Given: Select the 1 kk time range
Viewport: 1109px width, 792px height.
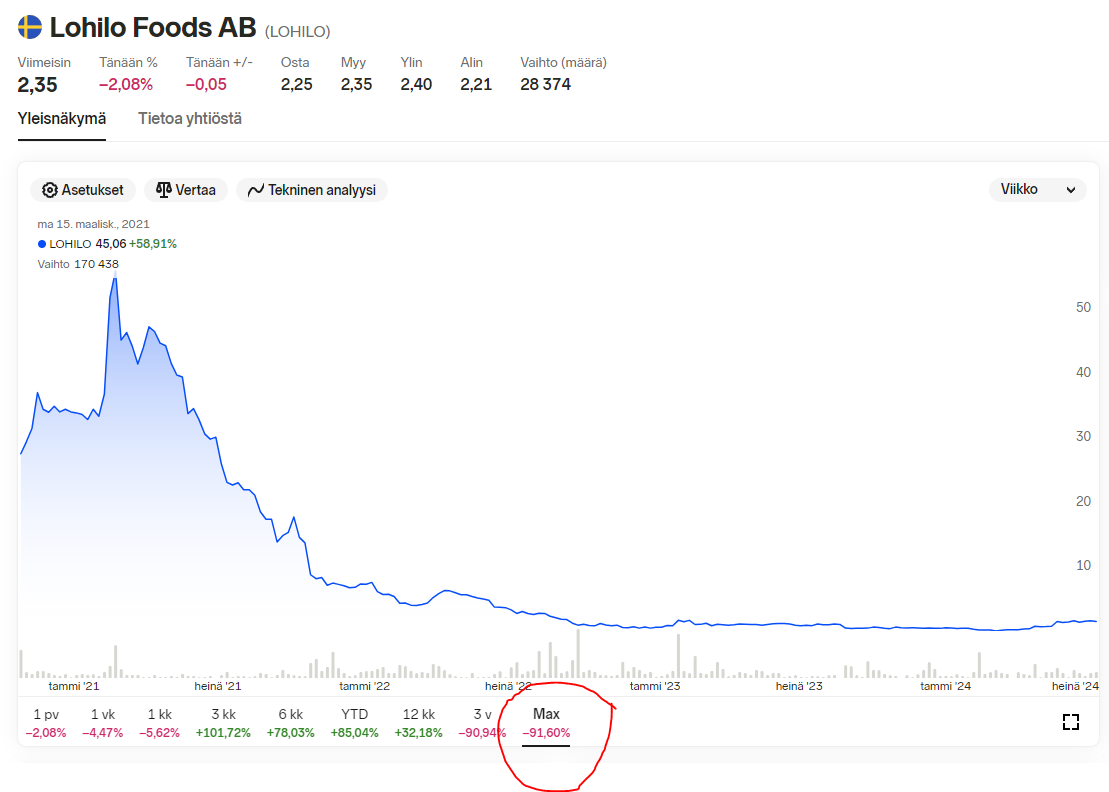Looking at the screenshot, I should tap(159, 723).
